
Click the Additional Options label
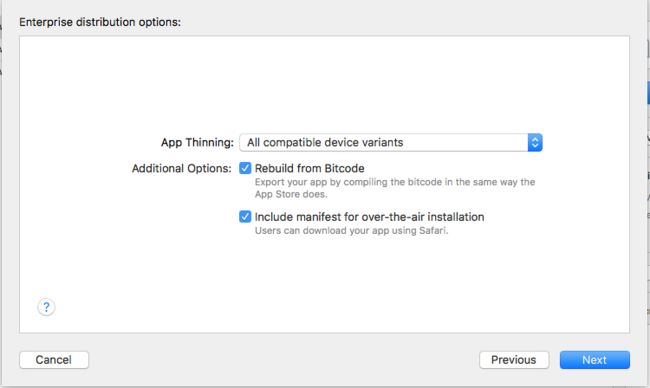click(x=182, y=168)
